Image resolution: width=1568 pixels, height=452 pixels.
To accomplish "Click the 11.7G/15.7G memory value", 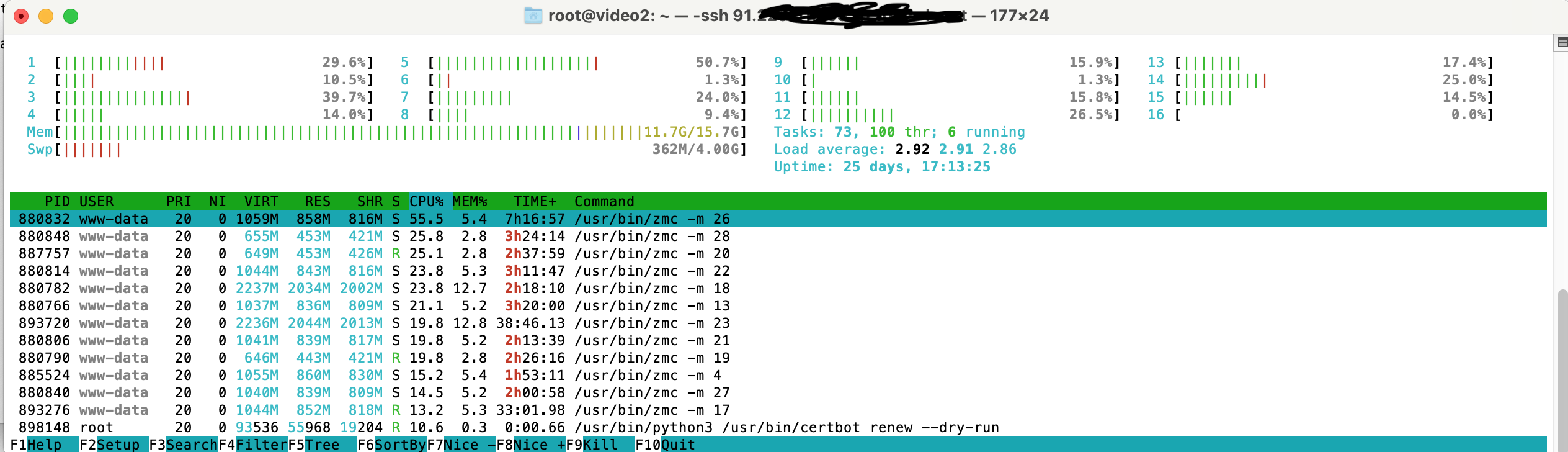I will 691,132.
